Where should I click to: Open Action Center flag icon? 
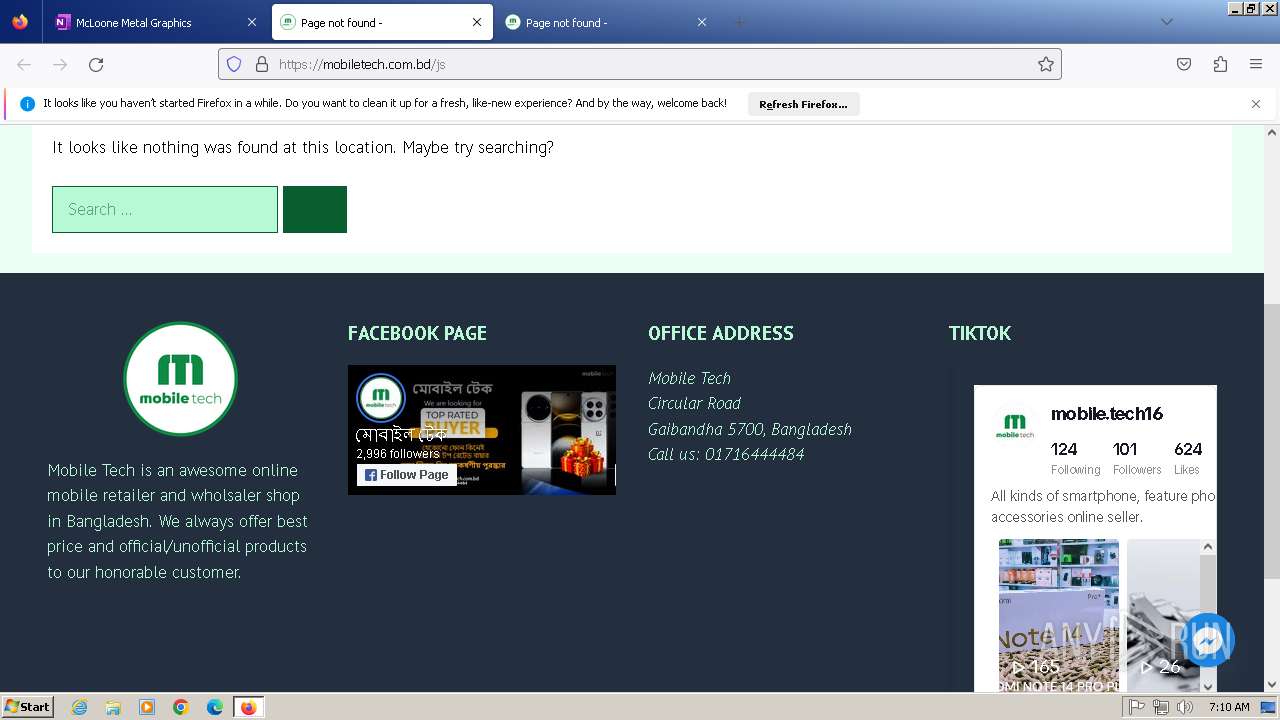point(1137,707)
